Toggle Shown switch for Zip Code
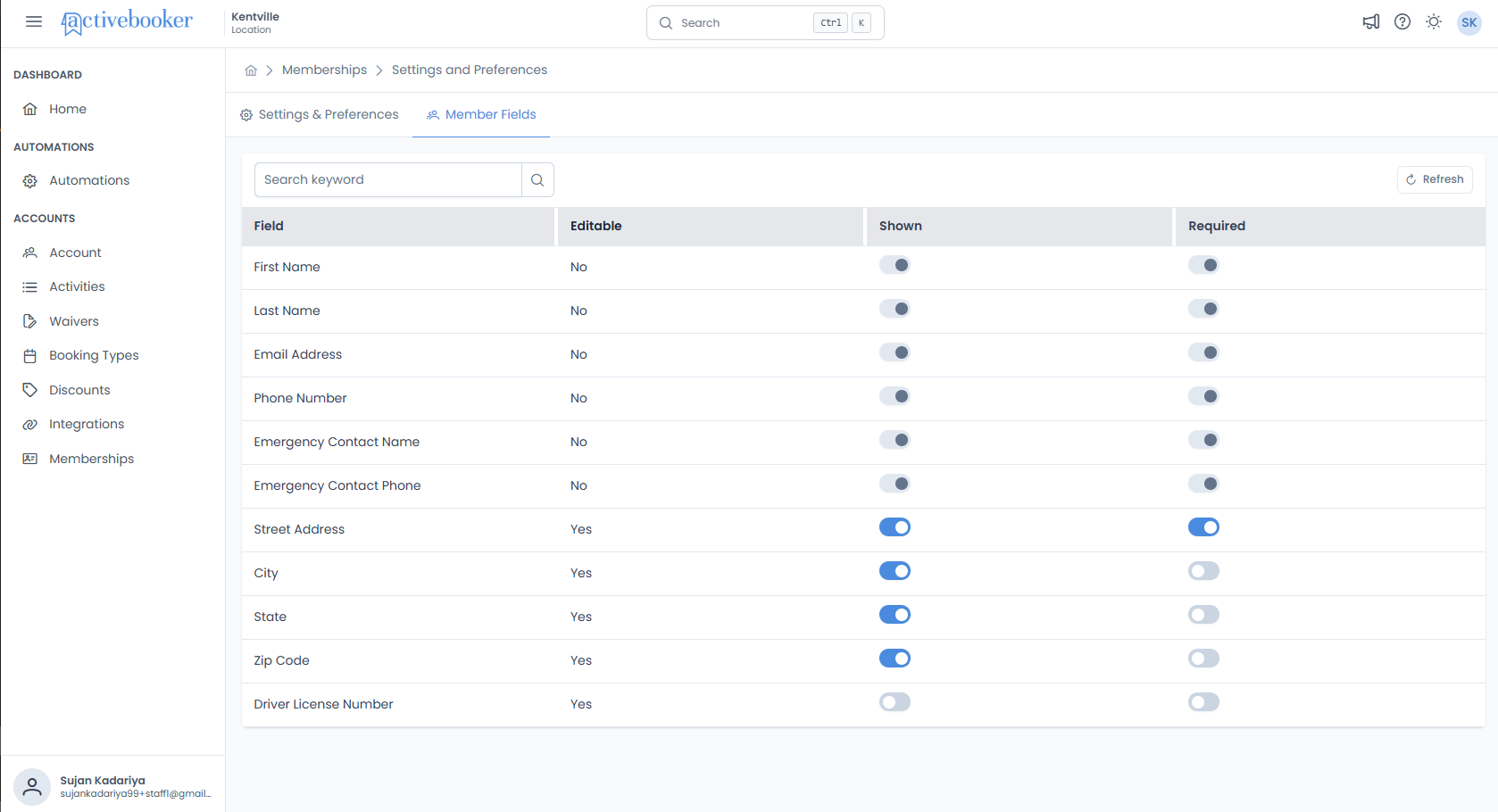 point(895,659)
